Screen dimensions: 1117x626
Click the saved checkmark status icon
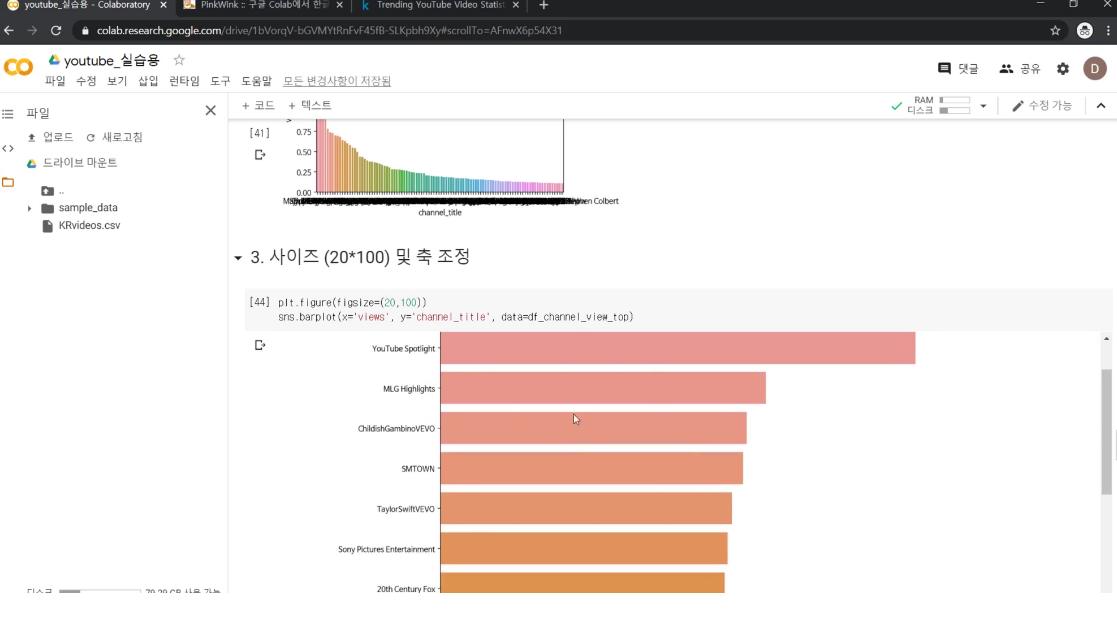pos(896,106)
